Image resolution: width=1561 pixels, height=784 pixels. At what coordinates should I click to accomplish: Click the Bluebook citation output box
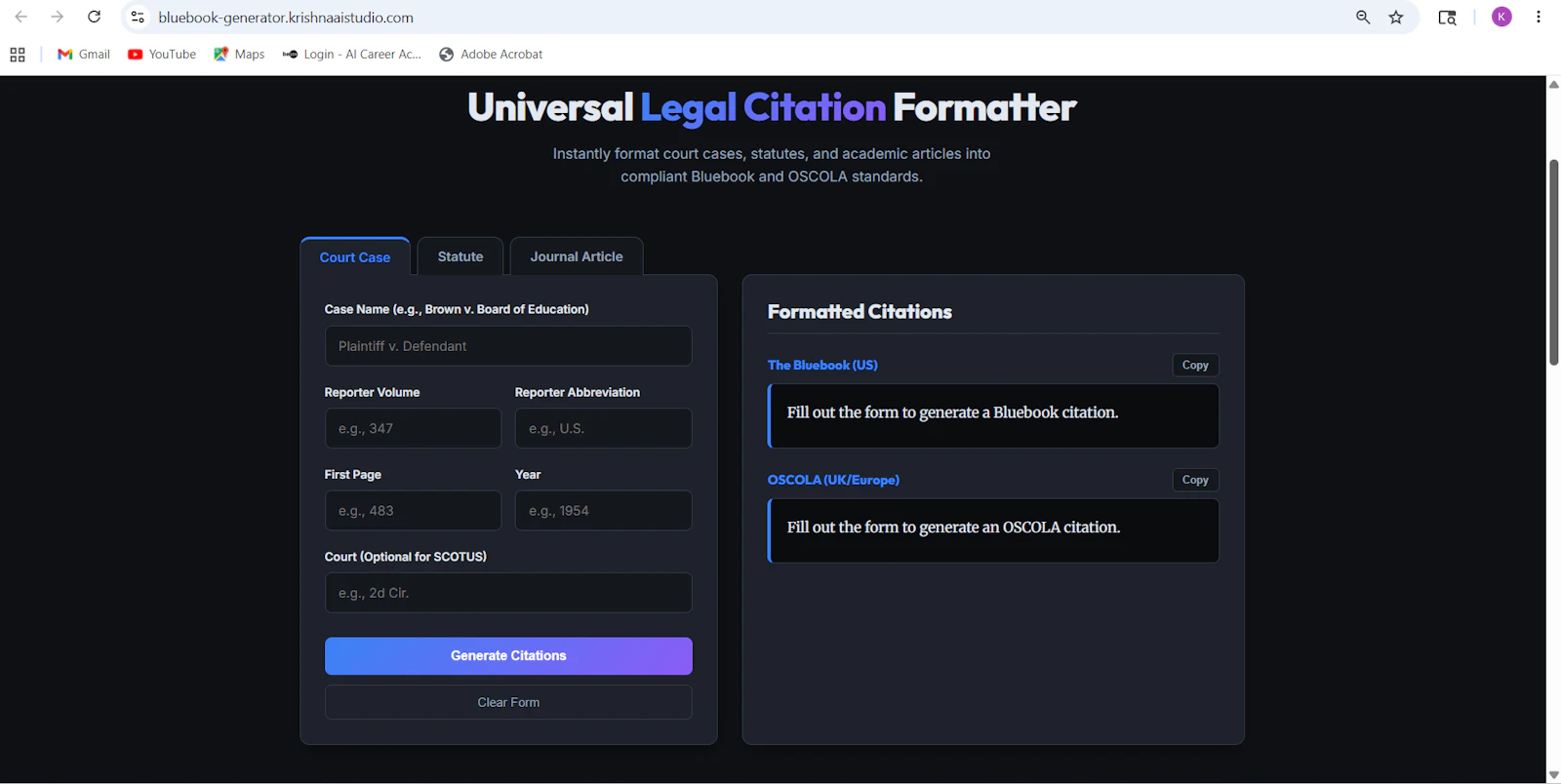click(x=993, y=415)
